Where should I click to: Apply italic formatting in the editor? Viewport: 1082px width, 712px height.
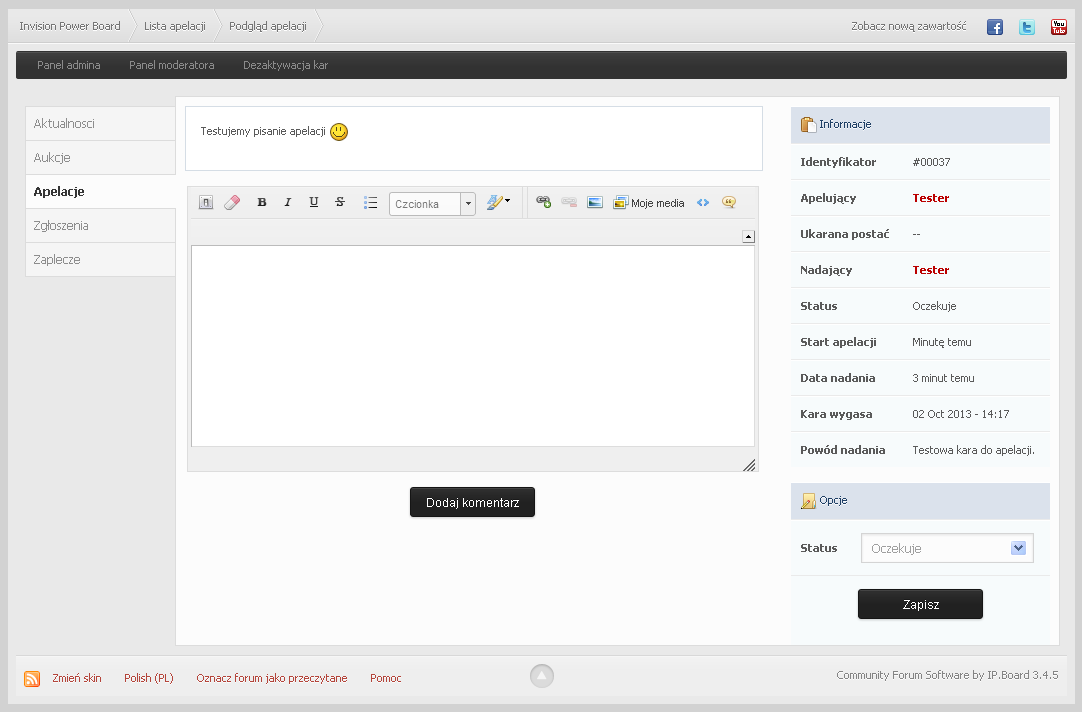coord(288,202)
